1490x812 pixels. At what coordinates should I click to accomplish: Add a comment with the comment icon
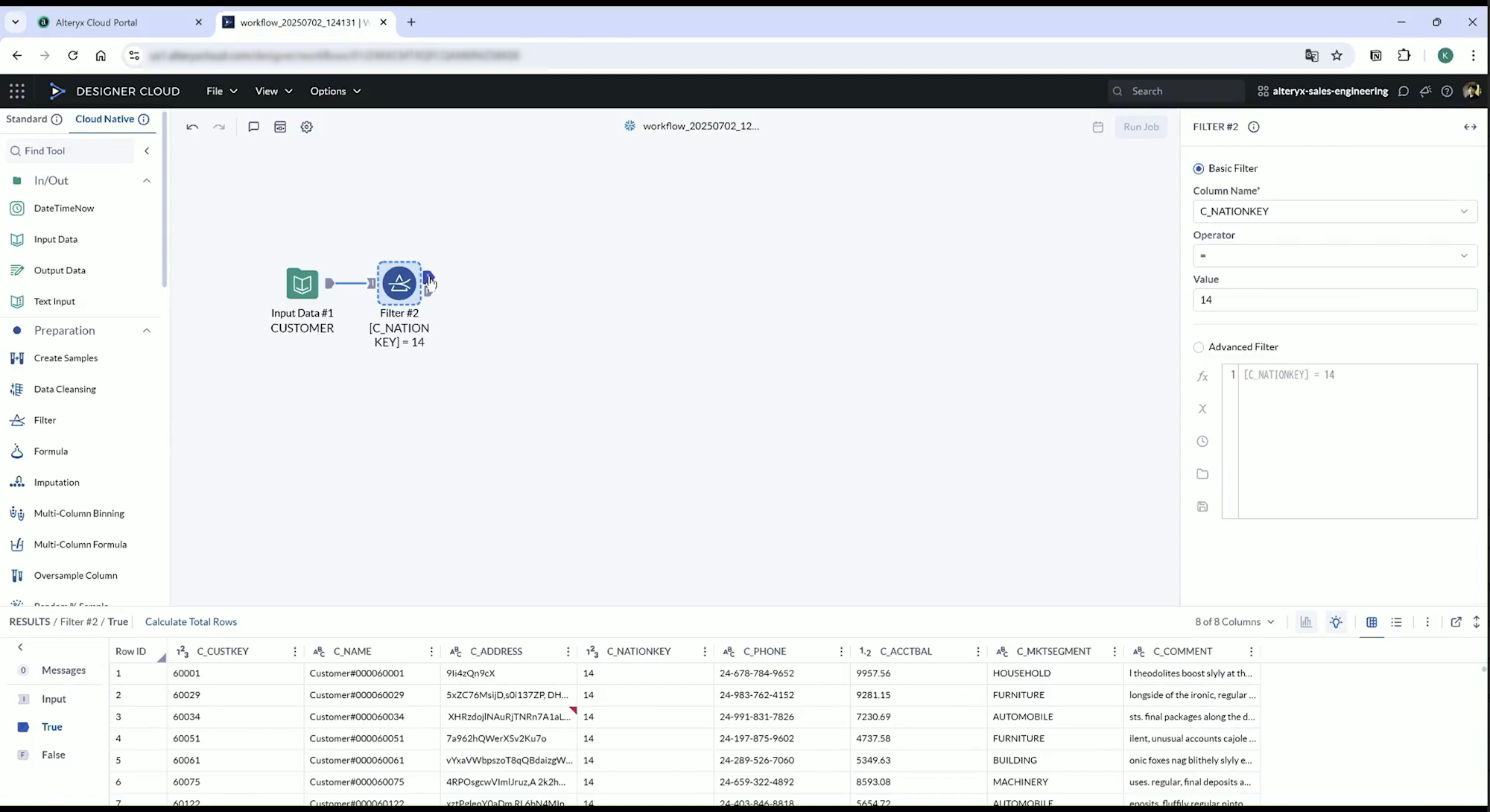coord(253,127)
